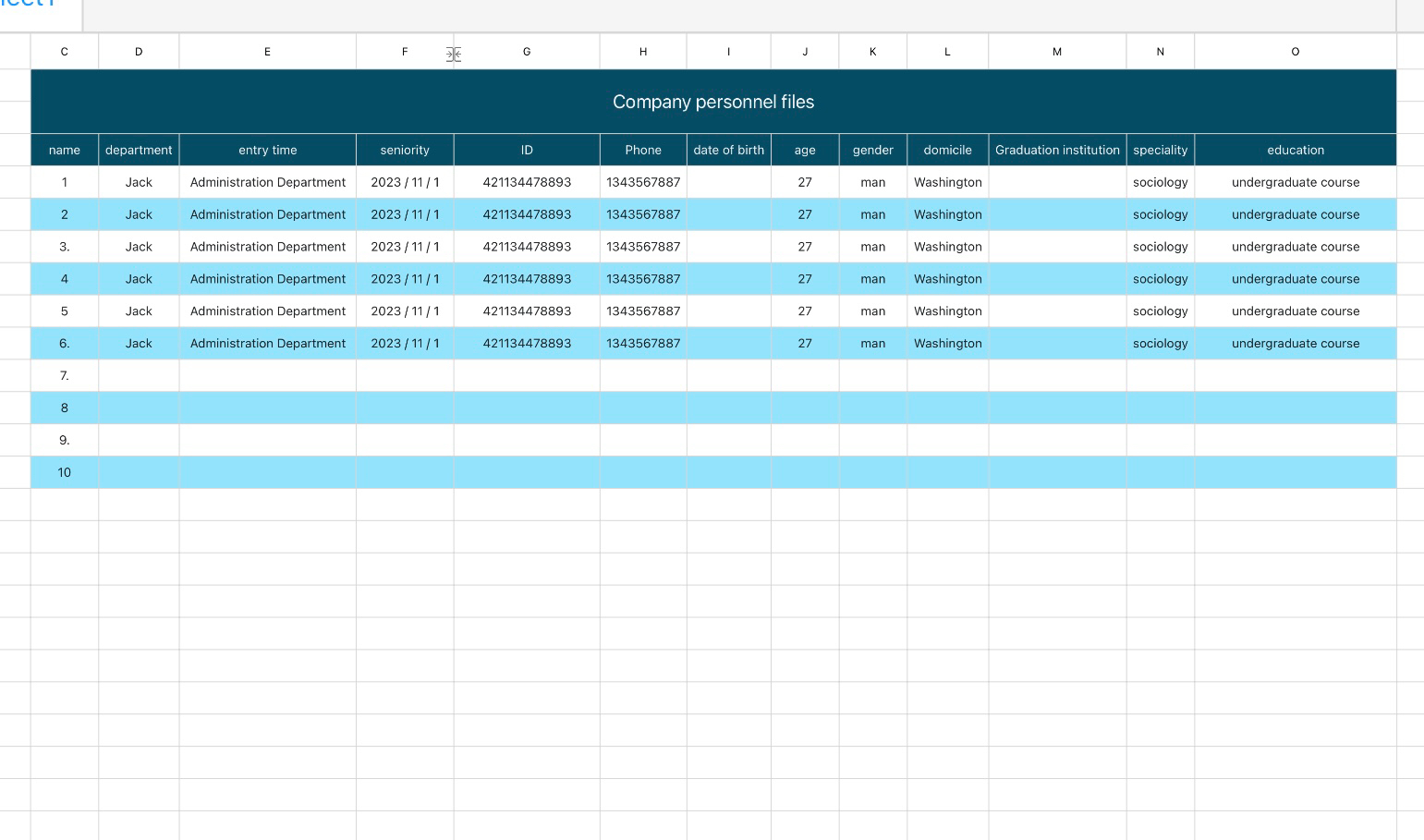
Task: Click the 'seniority' header cell
Action: [405, 150]
